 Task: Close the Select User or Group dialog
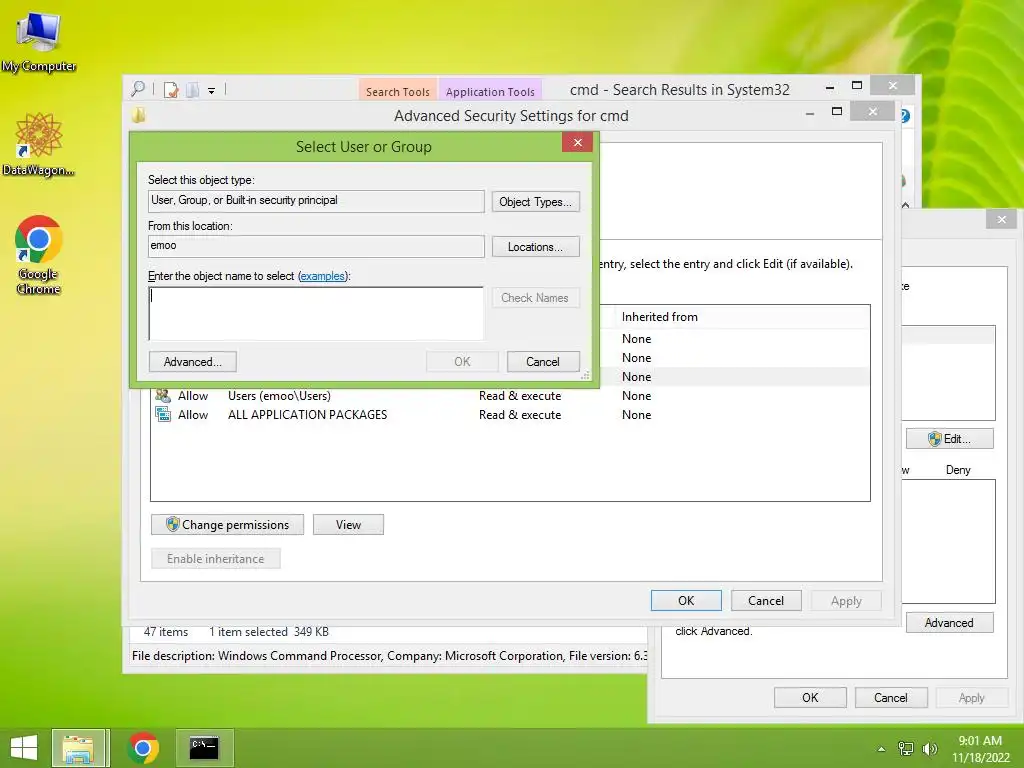(577, 142)
